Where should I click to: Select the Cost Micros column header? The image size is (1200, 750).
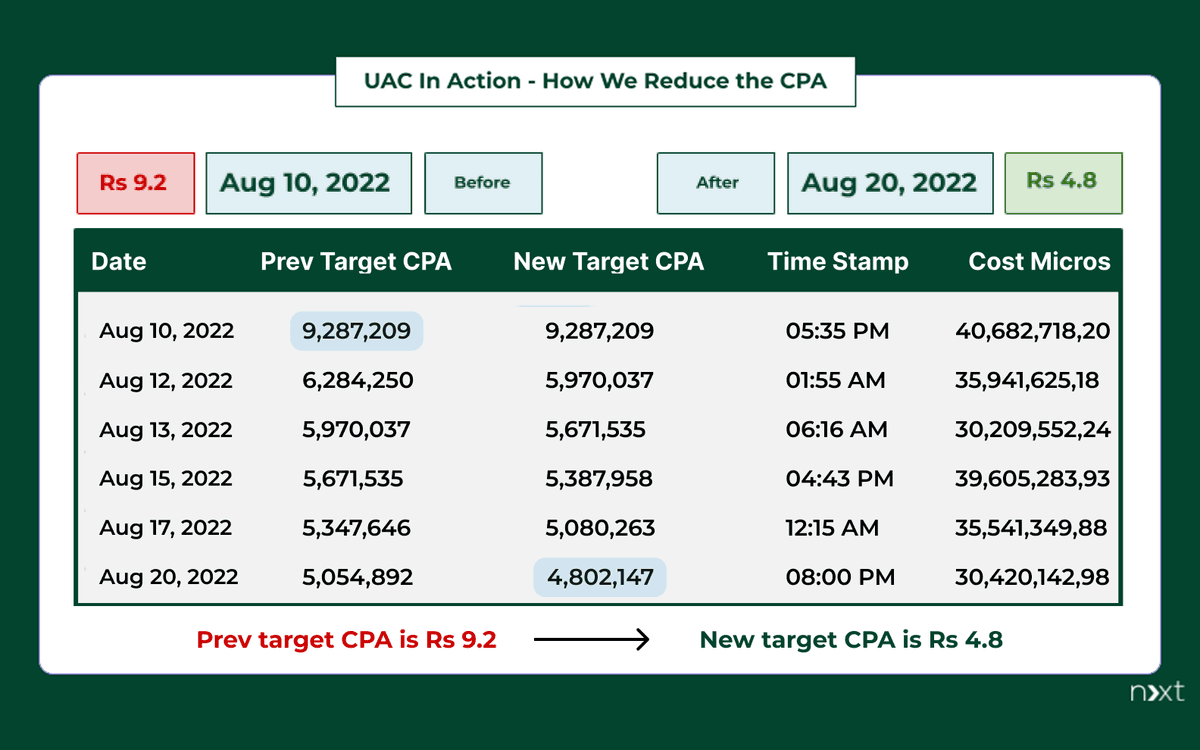click(1039, 261)
